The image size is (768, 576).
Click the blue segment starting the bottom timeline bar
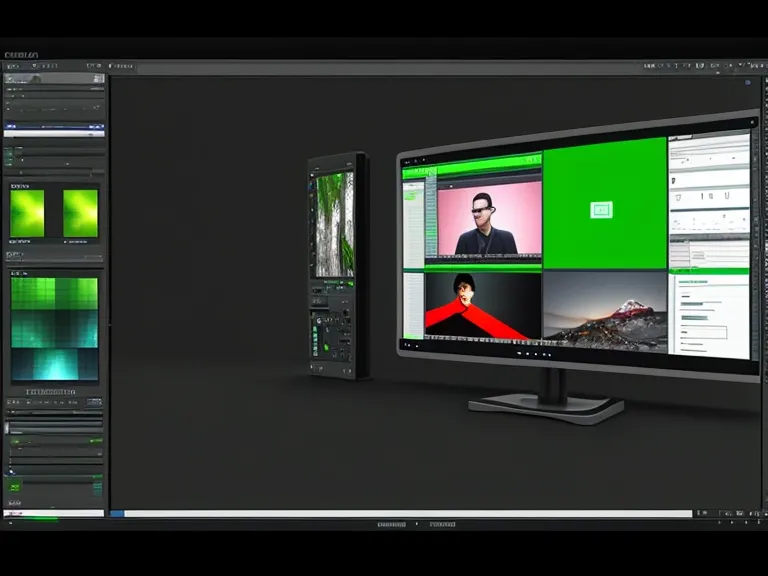pyautogui.click(x=117, y=514)
